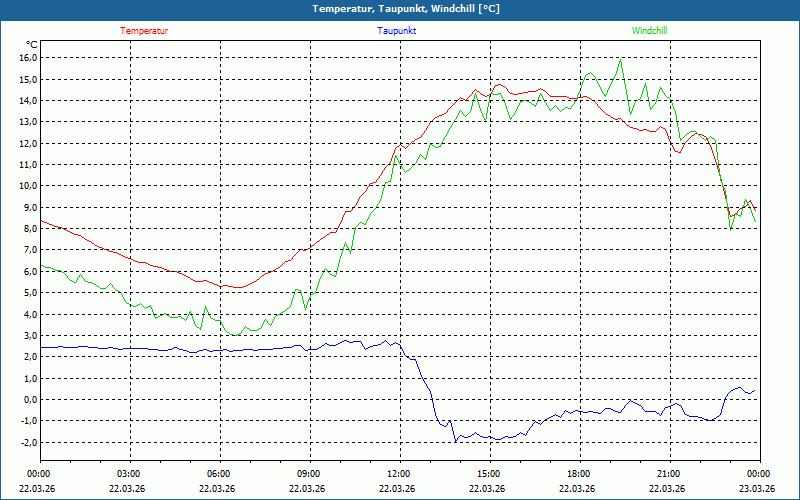800x500 pixels.
Task: Click the 6,0 y-axis value
Action: (31, 271)
